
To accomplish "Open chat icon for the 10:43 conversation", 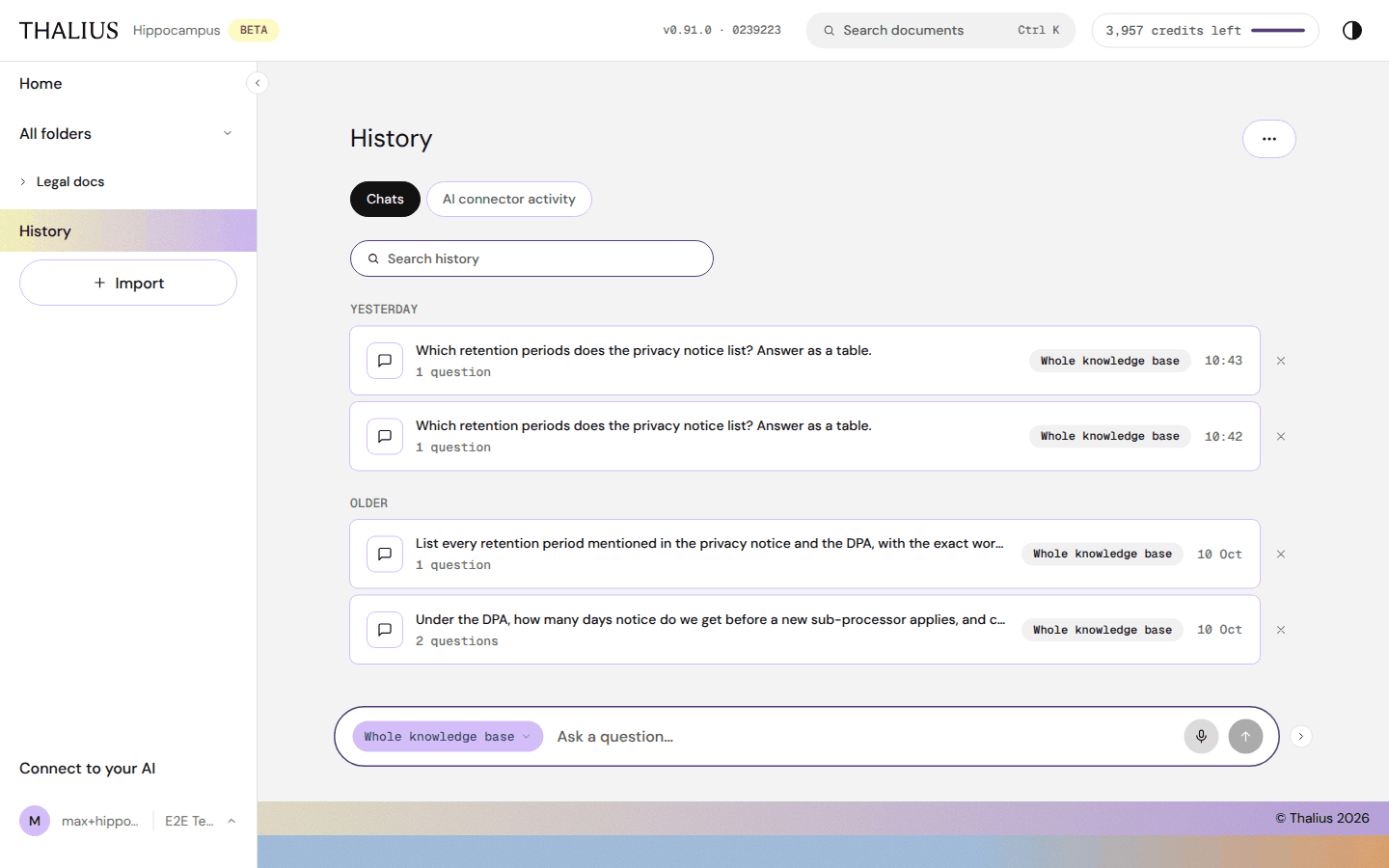I will (385, 361).
